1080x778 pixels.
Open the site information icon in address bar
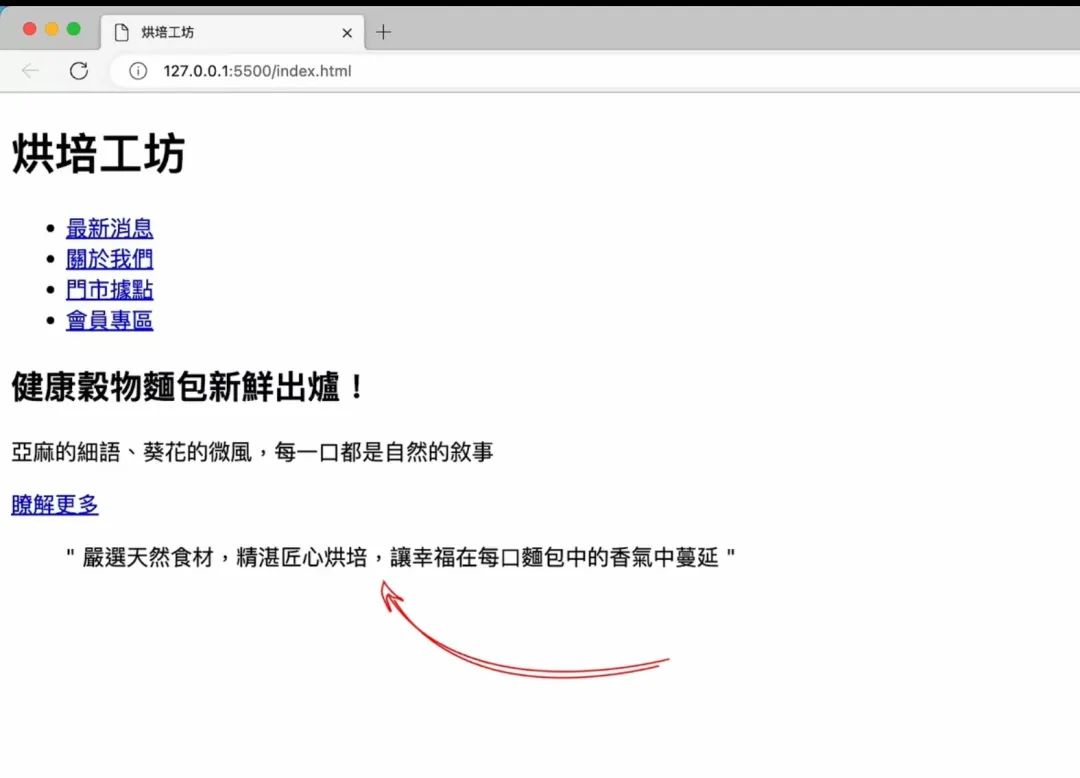[139, 71]
